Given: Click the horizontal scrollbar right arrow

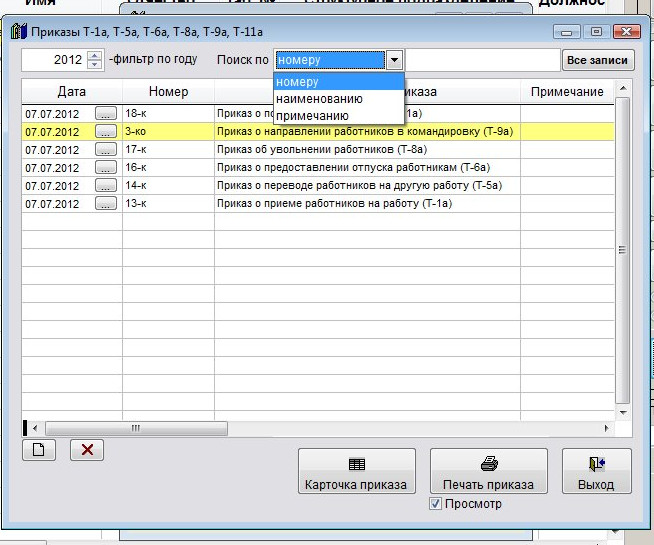Looking at the screenshot, I should pyautogui.click(x=606, y=428).
